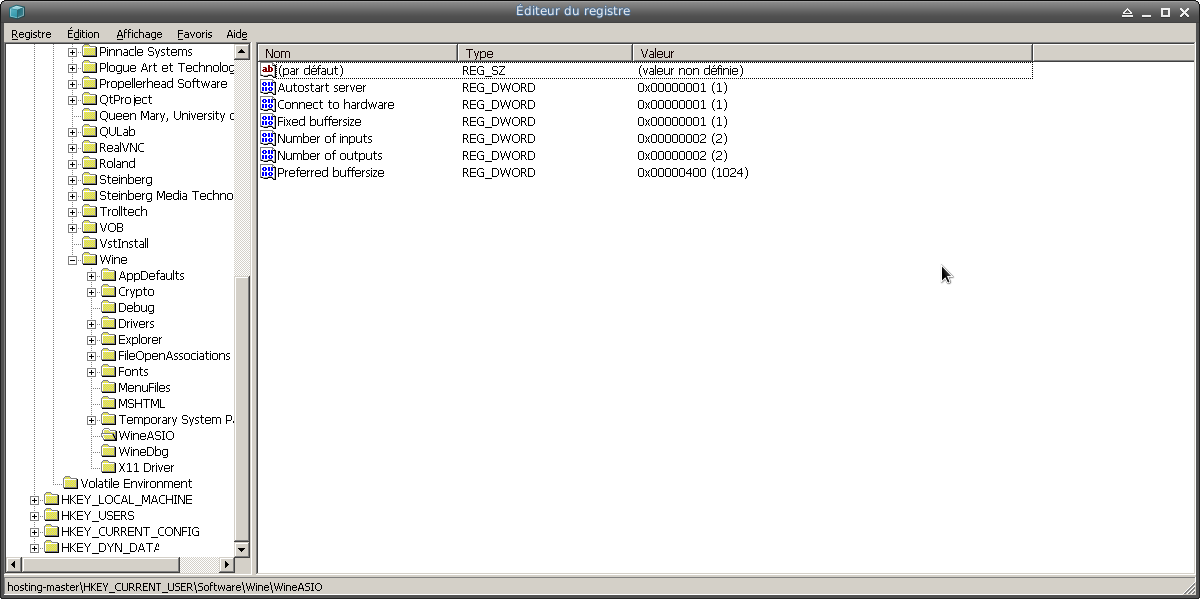
Task: Click the tree horizontal scroll left arrow
Action: [13, 564]
